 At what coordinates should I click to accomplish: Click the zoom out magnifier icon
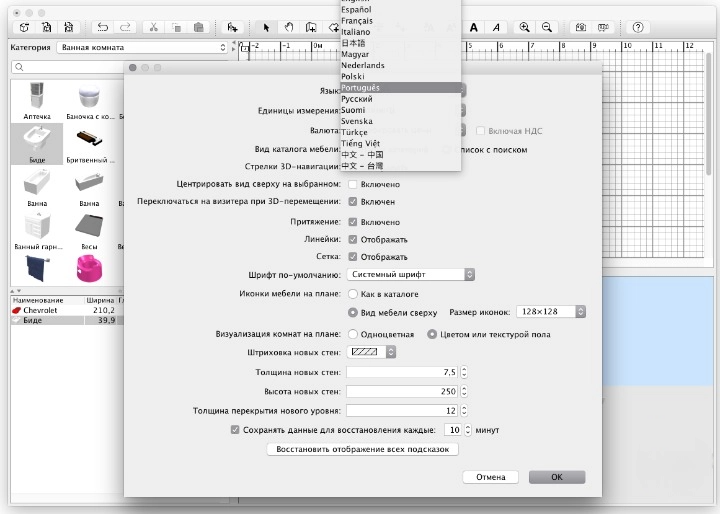pos(547,27)
